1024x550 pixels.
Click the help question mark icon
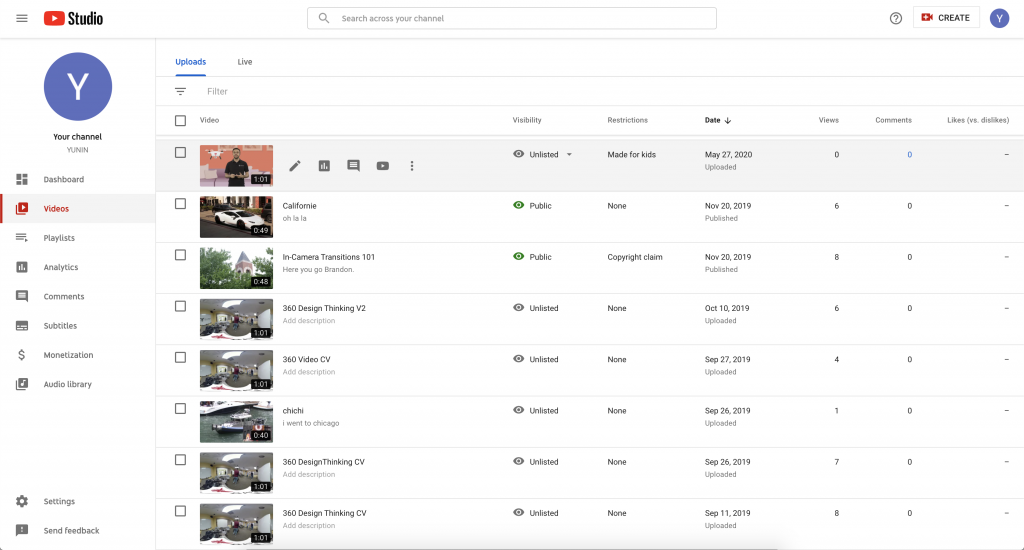[x=896, y=18]
